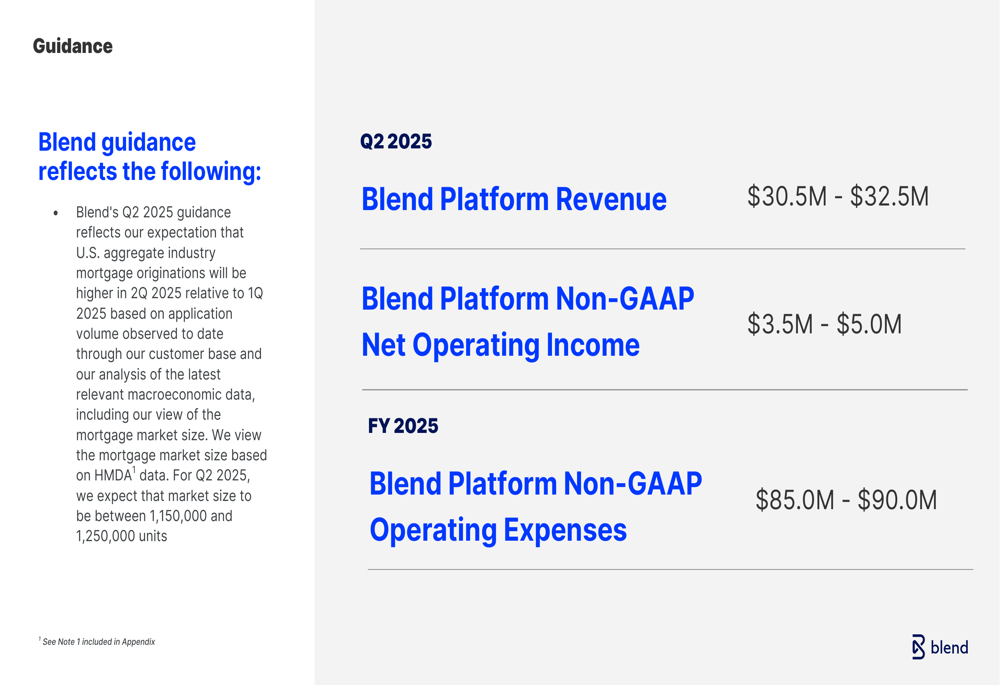Click the bullet point marker
The width and height of the screenshot is (1000, 685).
click(56, 212)
